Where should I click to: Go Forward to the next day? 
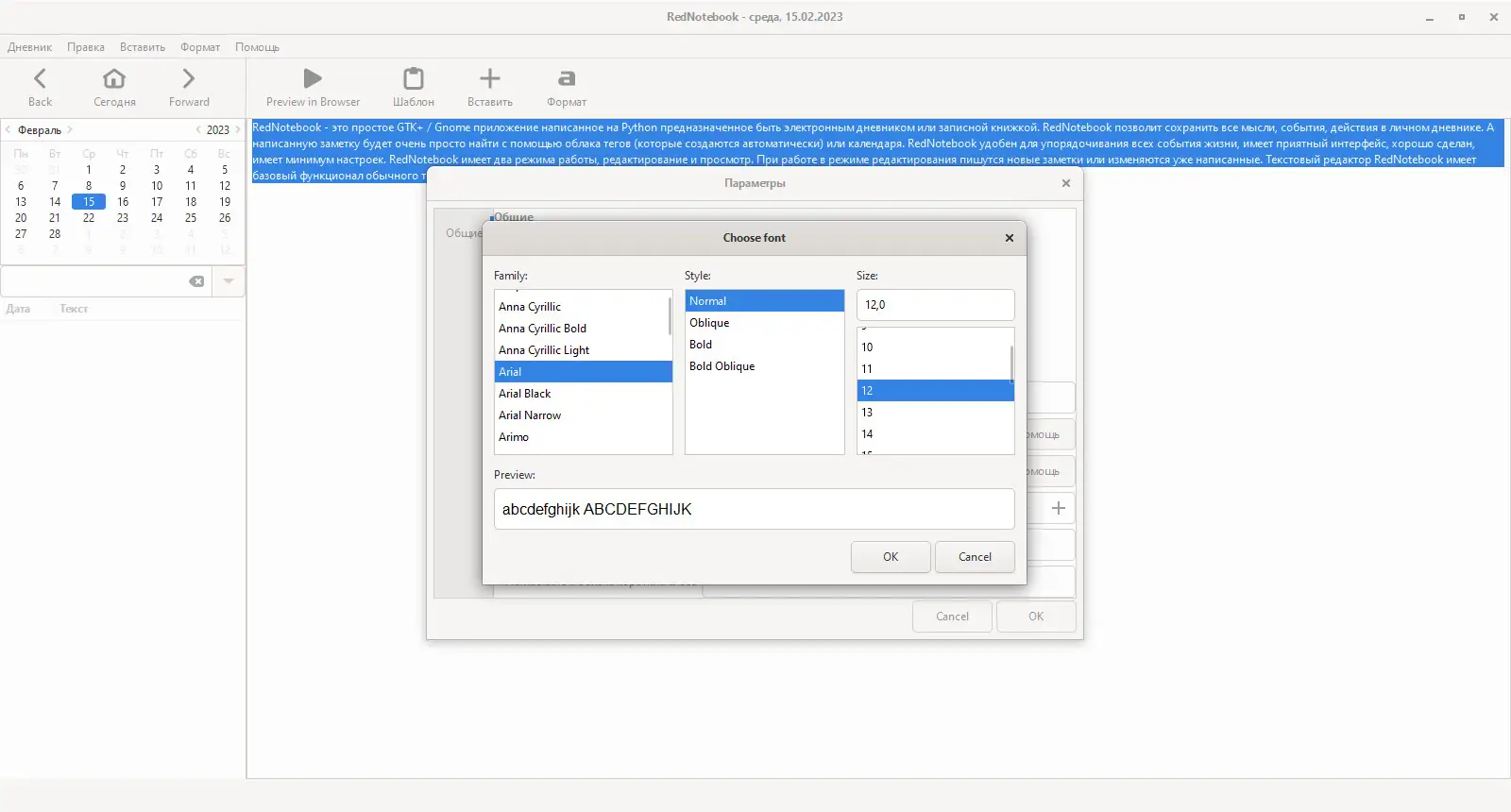189,88
